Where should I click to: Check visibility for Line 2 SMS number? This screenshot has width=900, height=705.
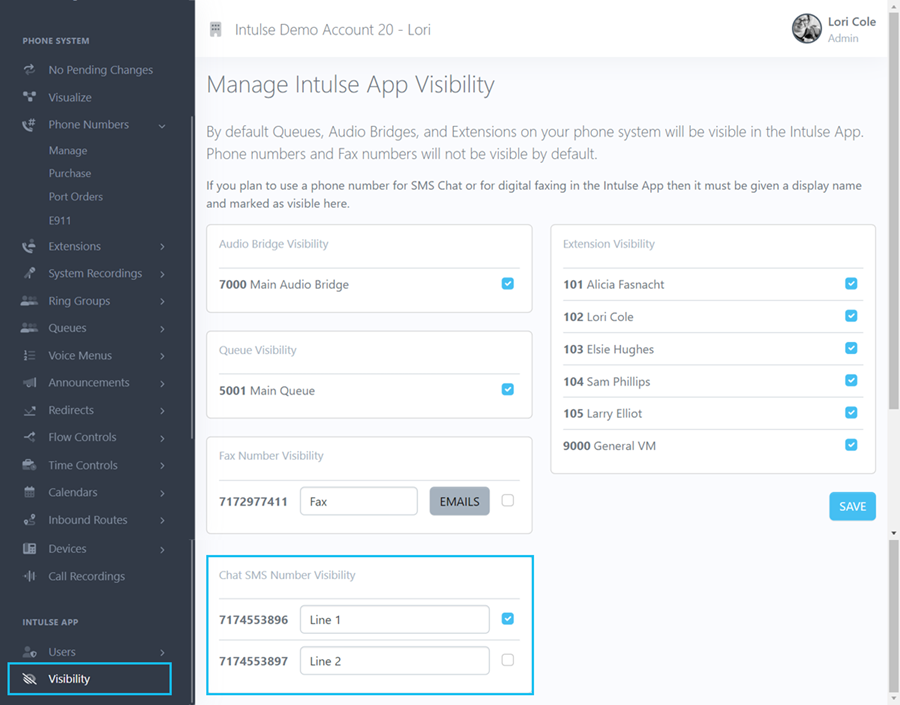coord(508,660)
